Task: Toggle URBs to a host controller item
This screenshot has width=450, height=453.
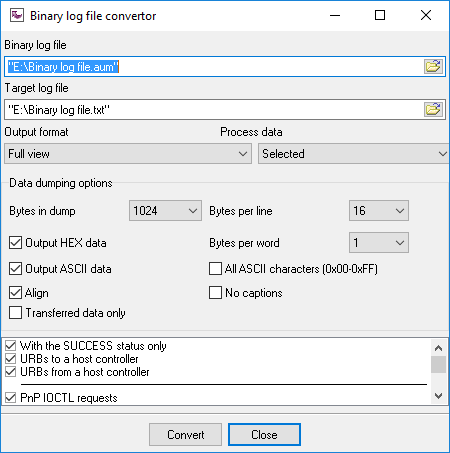Action: [11, 359]
